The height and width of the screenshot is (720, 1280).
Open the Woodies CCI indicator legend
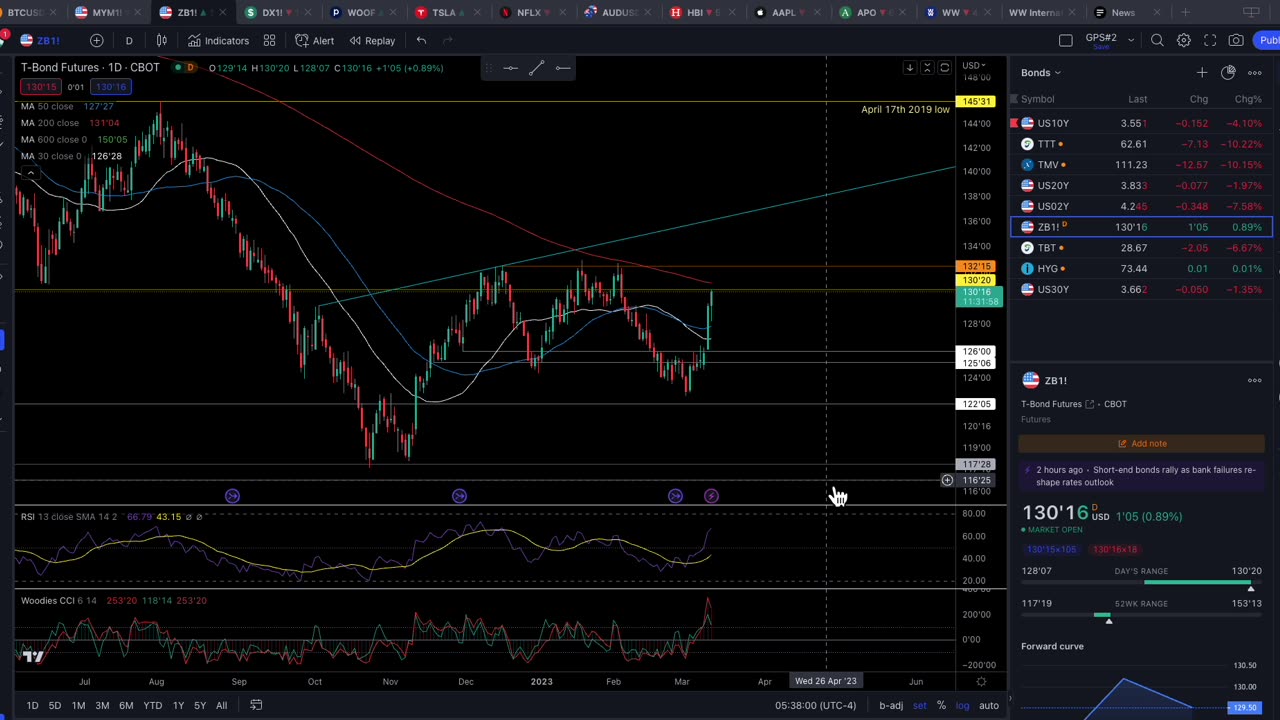(59, 600)
